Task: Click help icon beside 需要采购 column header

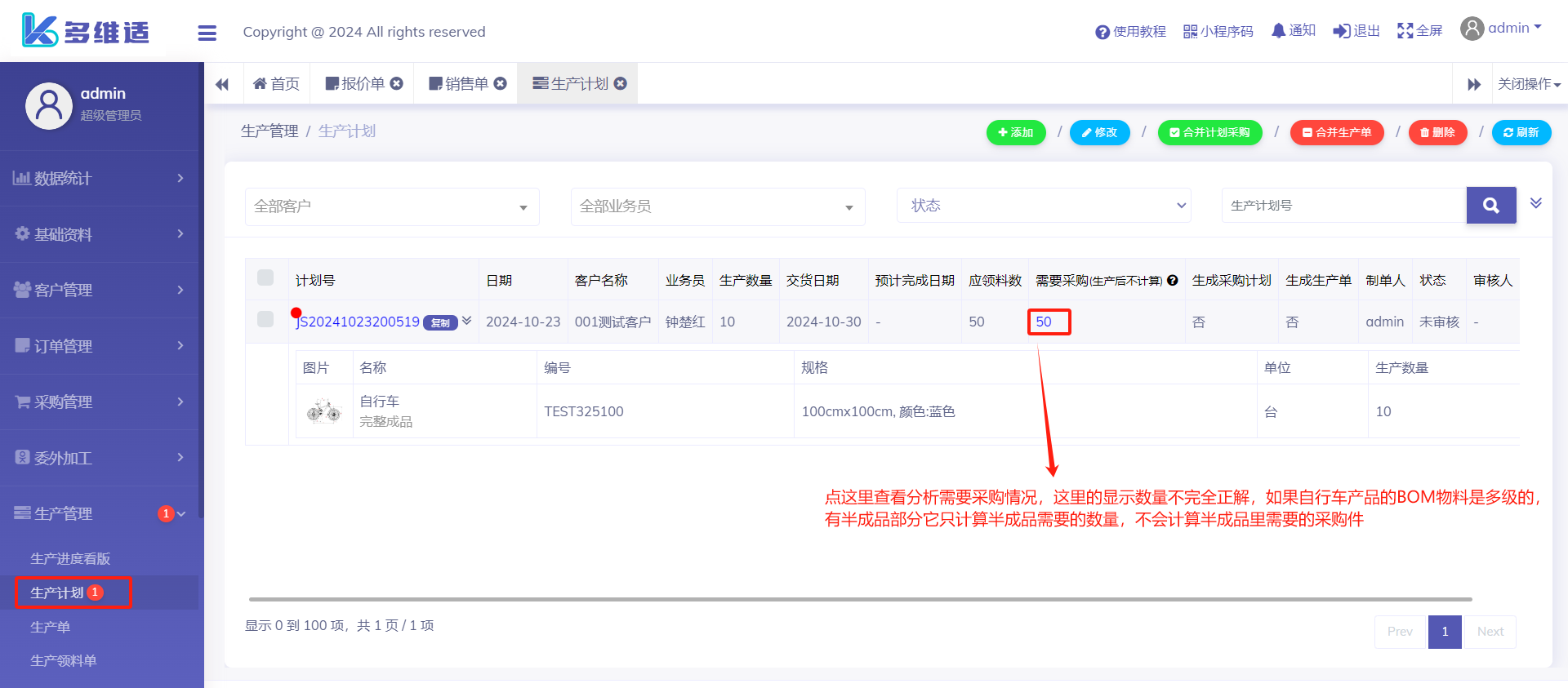Action: [x=1173, y=281]
